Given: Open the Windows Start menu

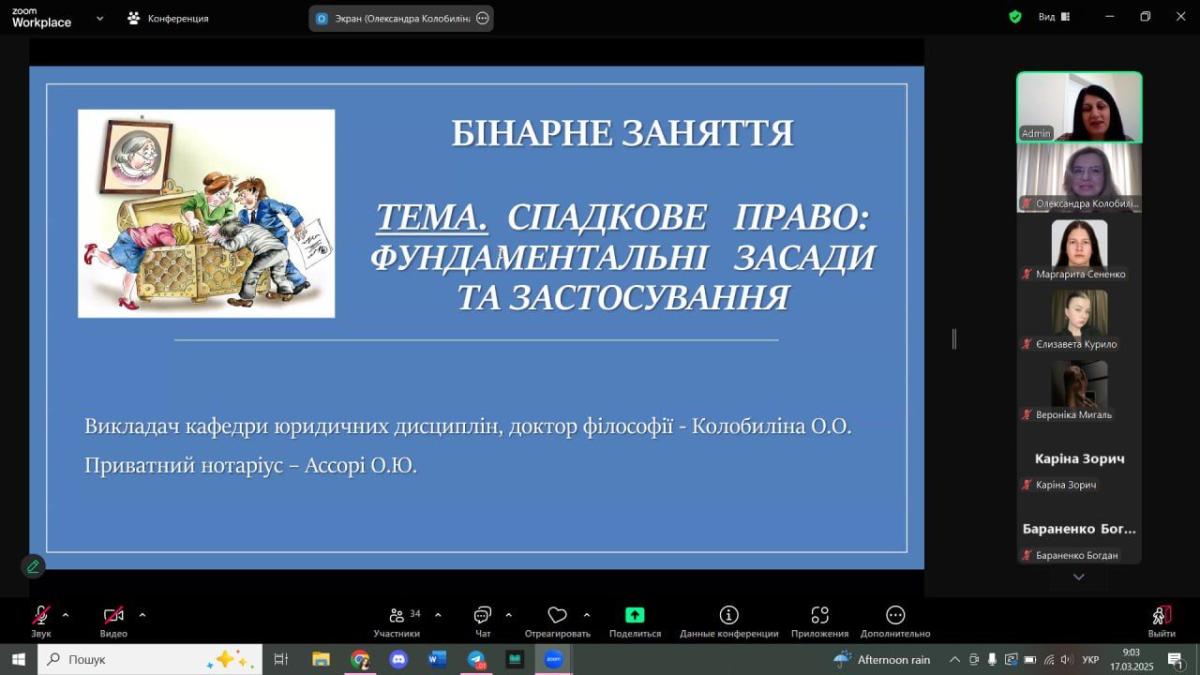Looking at the screenshot, I should click(x=17, y=659).
